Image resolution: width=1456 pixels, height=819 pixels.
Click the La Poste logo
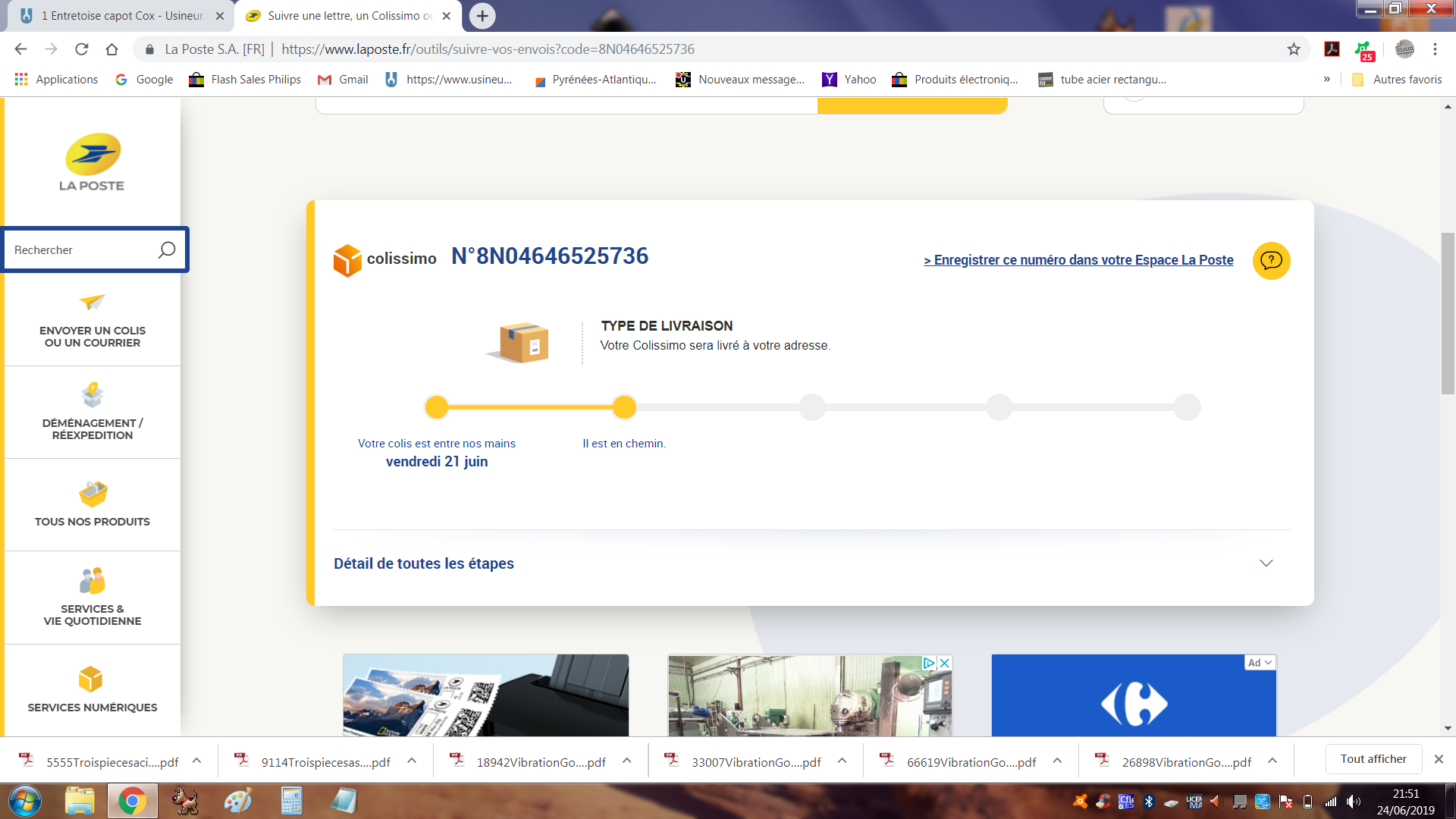pos(93,162)
